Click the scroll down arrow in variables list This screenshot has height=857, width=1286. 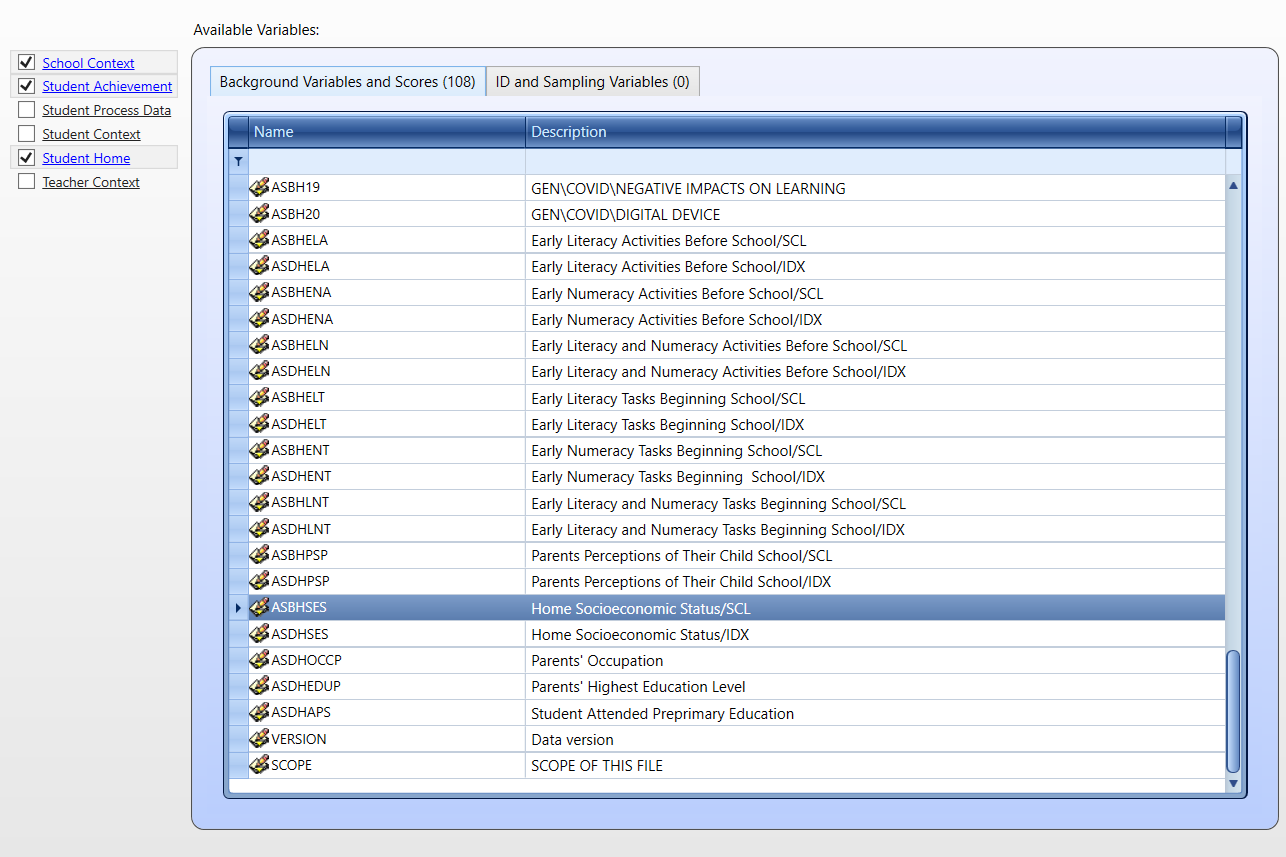(1233, 783)
